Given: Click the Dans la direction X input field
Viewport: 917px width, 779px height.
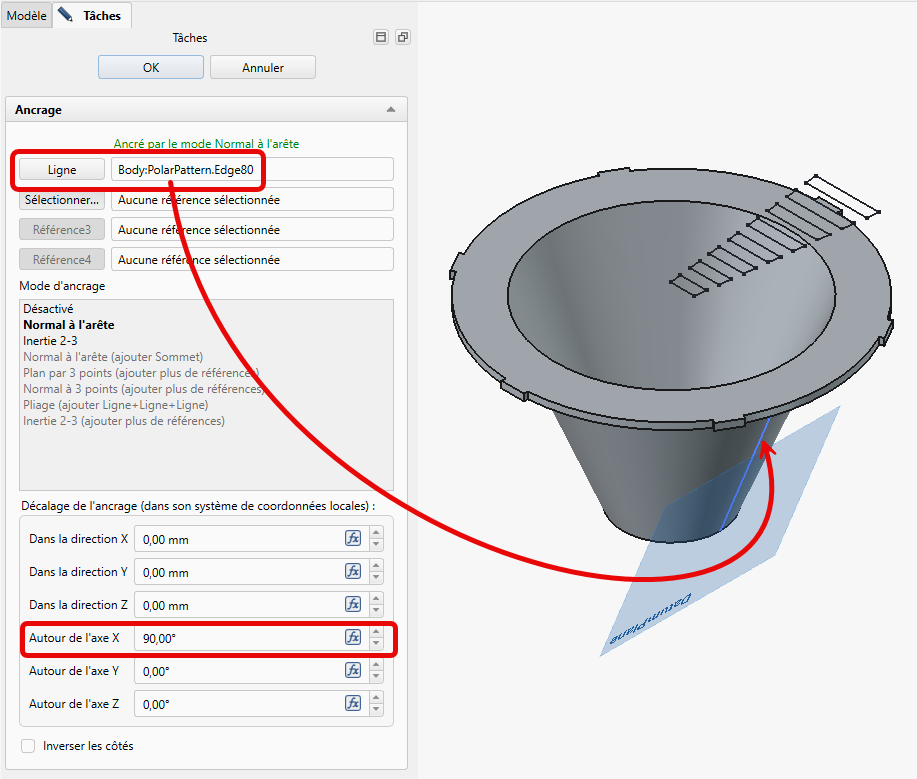Looking at the screenshot, I should (238, 539).
